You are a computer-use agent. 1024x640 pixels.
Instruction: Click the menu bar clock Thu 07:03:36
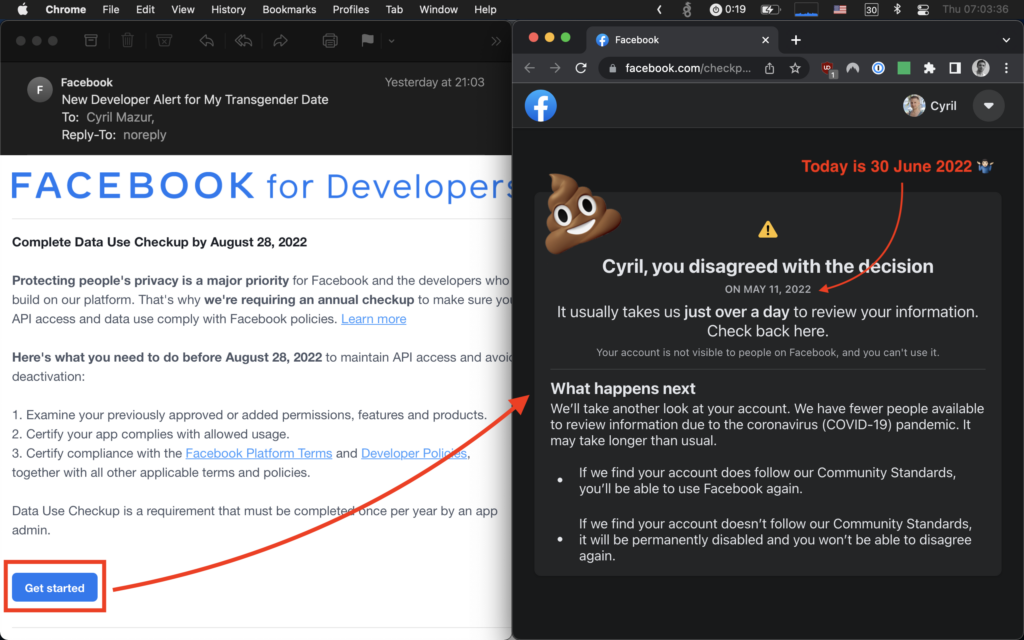tap(976, 9)
